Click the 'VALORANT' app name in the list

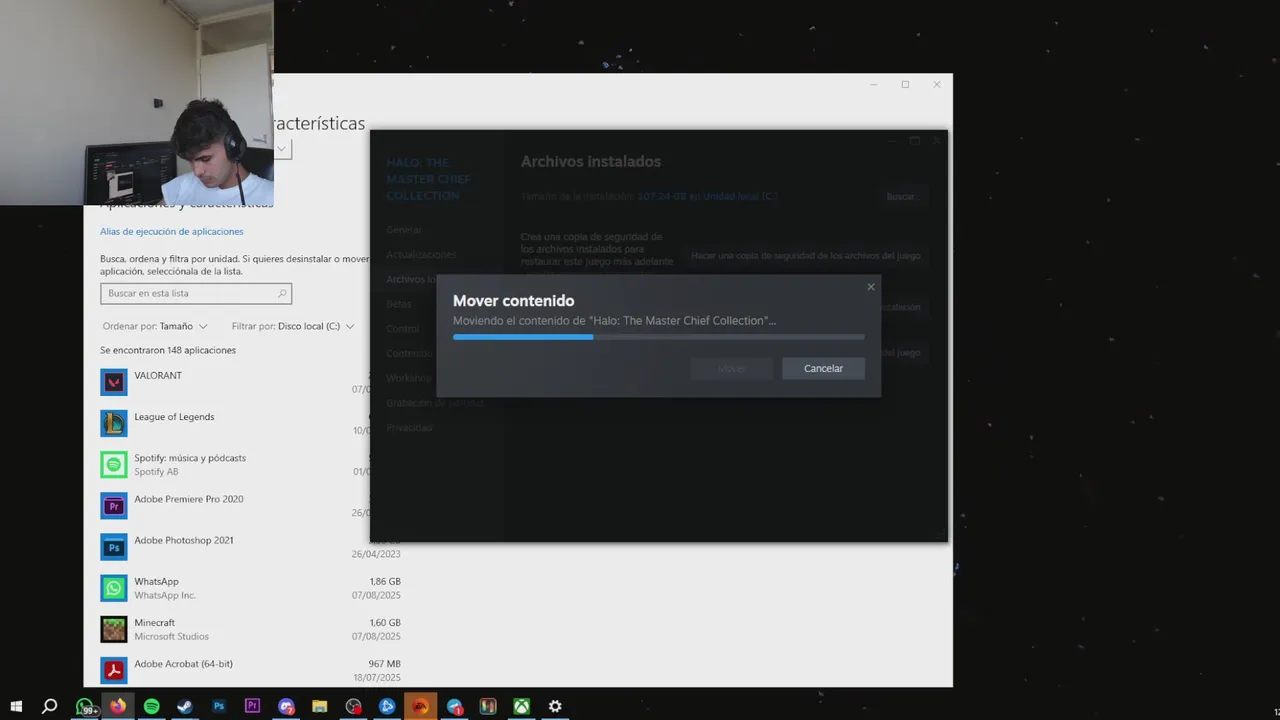click(158, 376)
